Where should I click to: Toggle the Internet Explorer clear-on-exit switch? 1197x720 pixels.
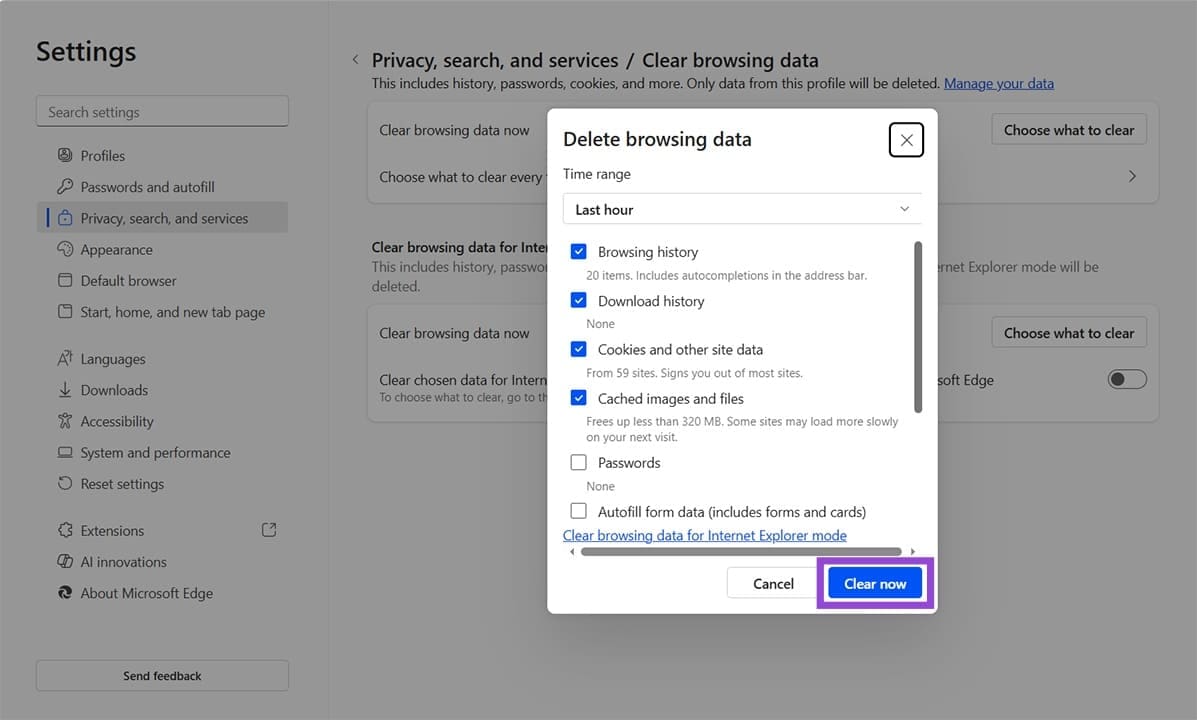(x=1127, y=380)
